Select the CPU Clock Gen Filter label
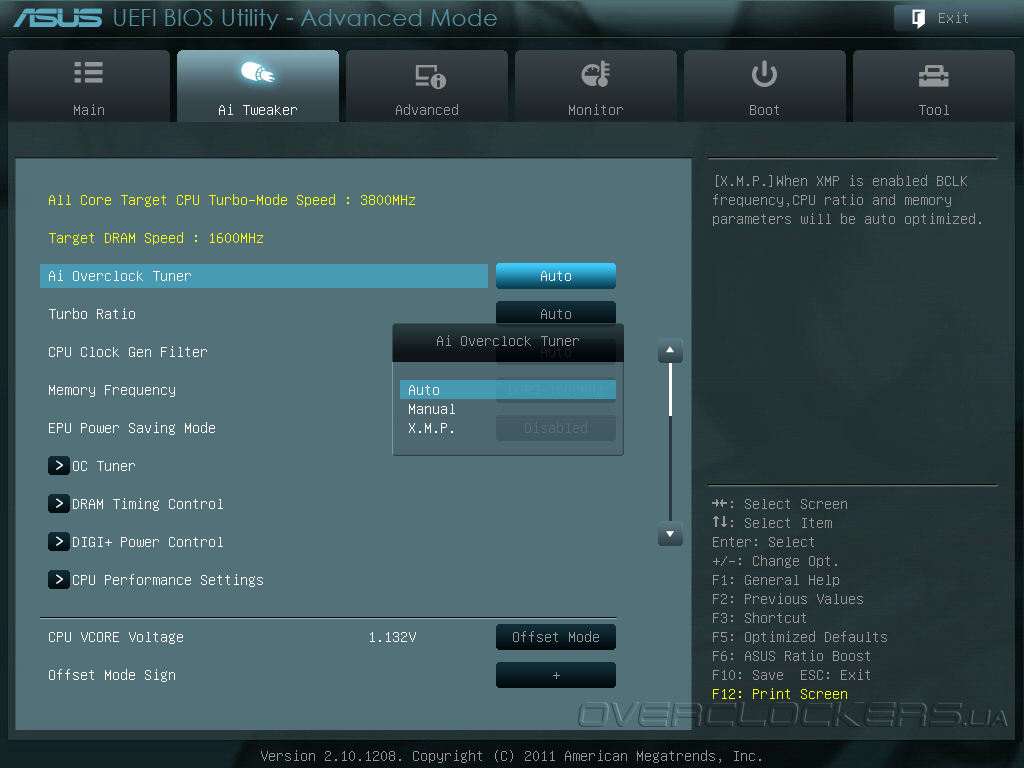The image size is (1024, 768). click(128, 351)
